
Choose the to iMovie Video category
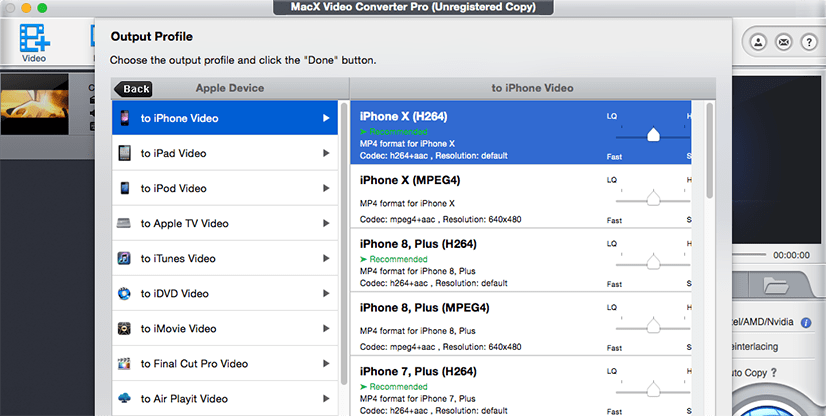coord(225,329)
